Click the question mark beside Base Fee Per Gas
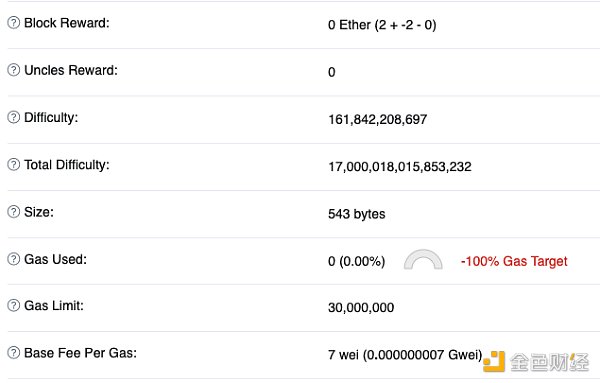This screenshot has width=600, height=383. [13, 352]
